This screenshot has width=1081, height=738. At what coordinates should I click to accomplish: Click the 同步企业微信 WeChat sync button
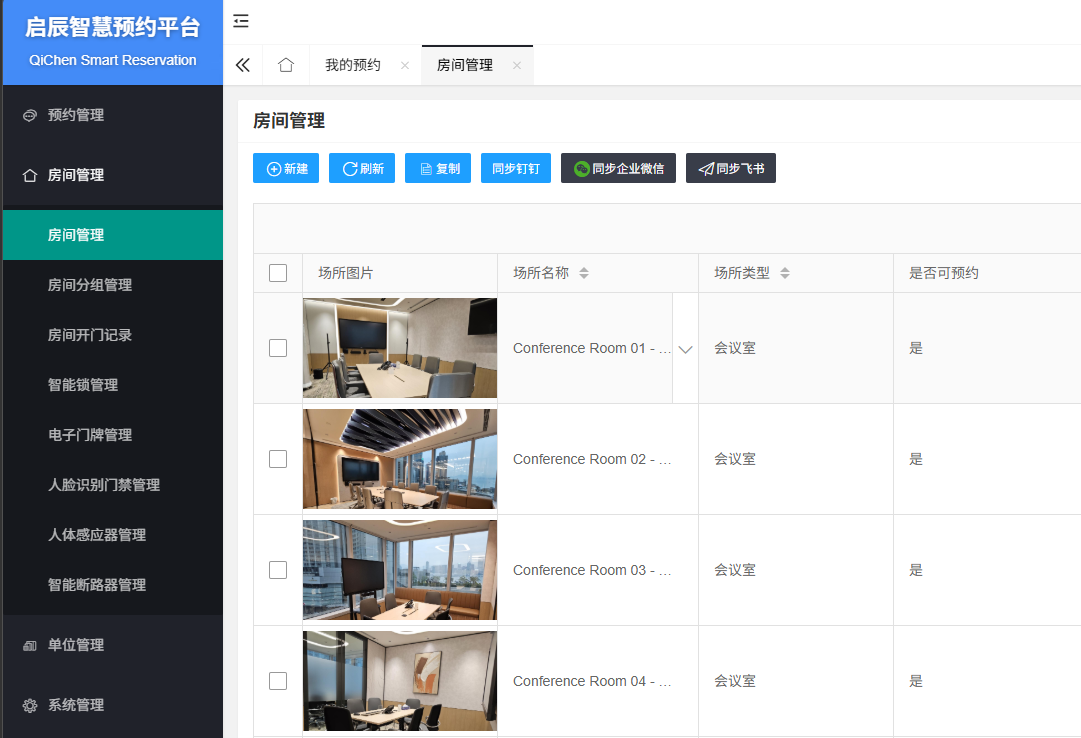(x=618, y=169)
